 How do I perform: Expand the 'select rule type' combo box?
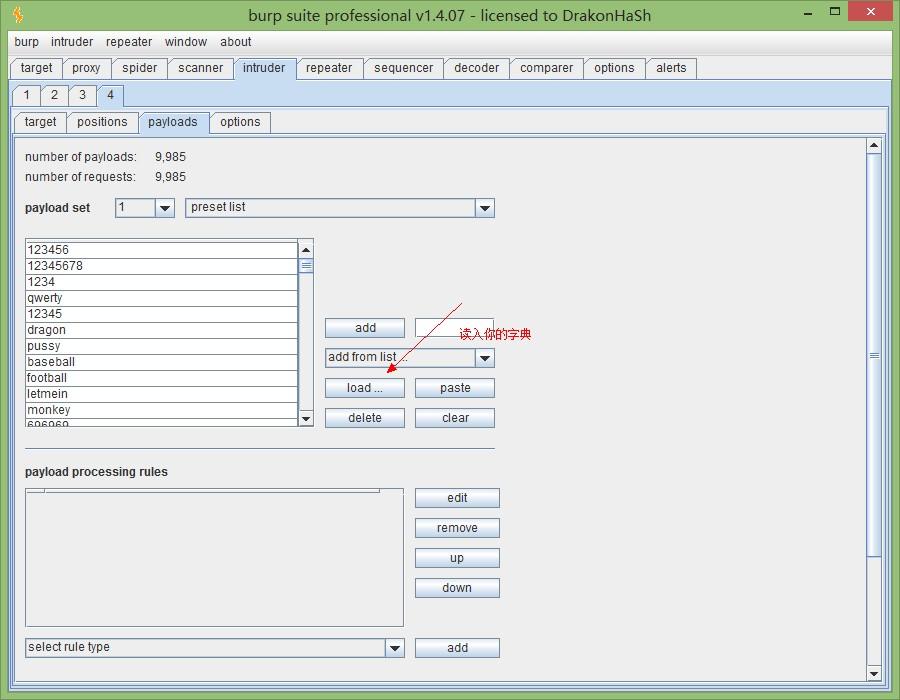394,648
